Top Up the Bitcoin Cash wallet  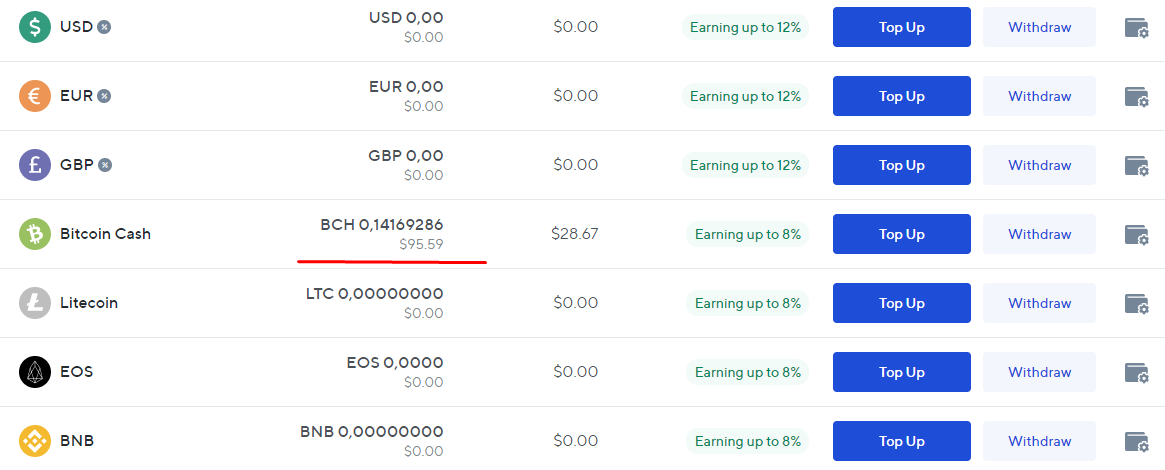901,234
